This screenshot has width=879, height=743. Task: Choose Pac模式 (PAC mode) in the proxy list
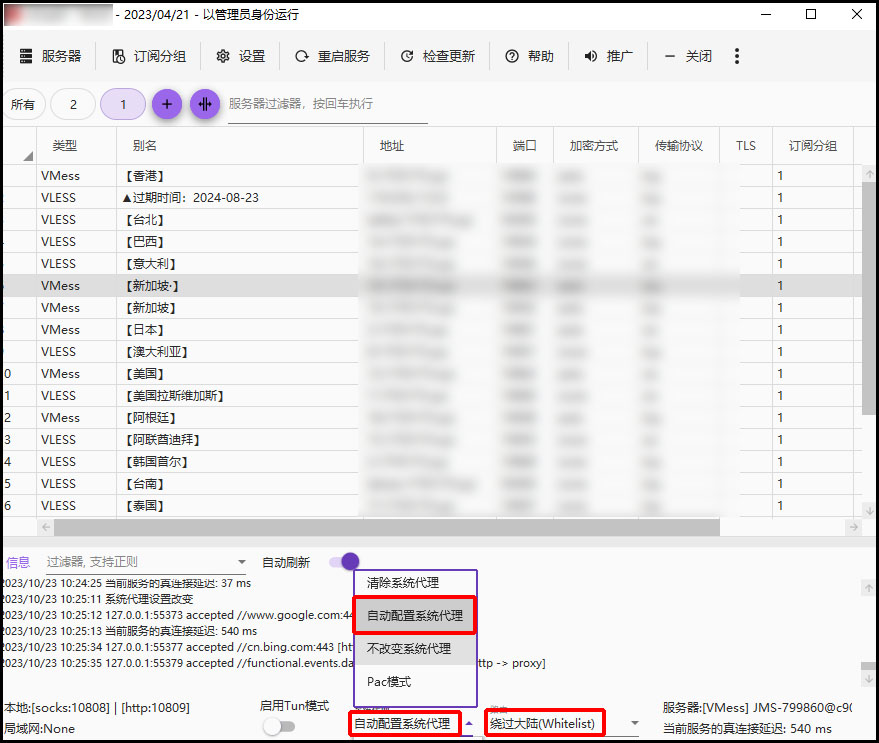[389, 682]
